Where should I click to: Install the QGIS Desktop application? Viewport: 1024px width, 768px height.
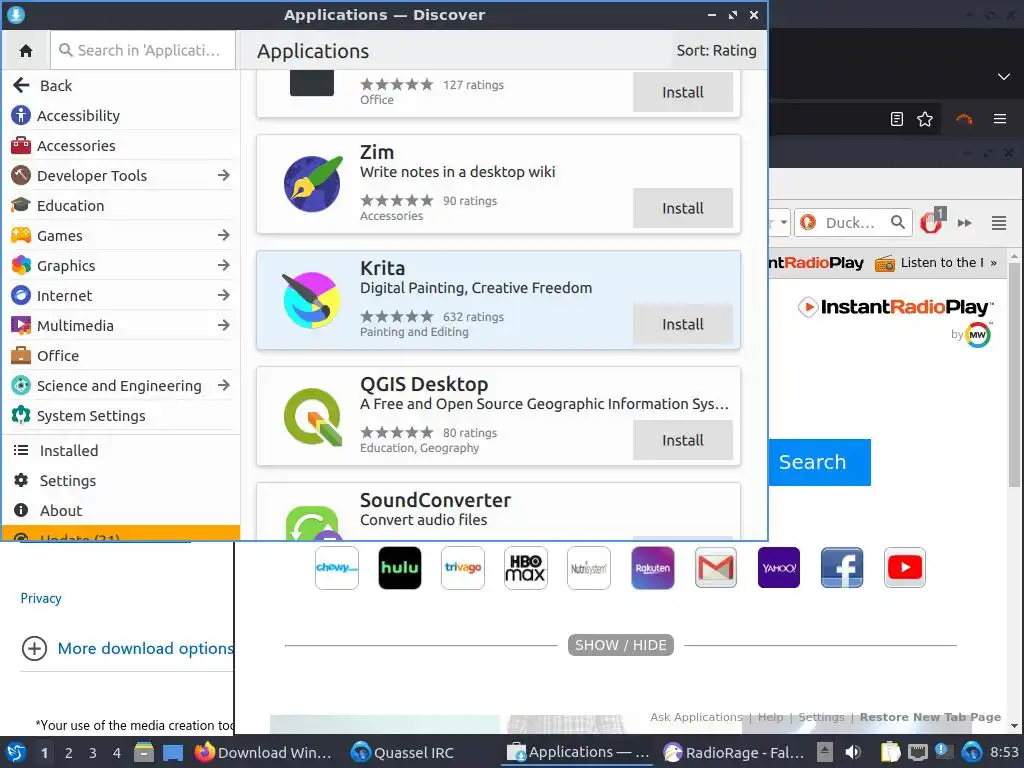coord(682,440)
